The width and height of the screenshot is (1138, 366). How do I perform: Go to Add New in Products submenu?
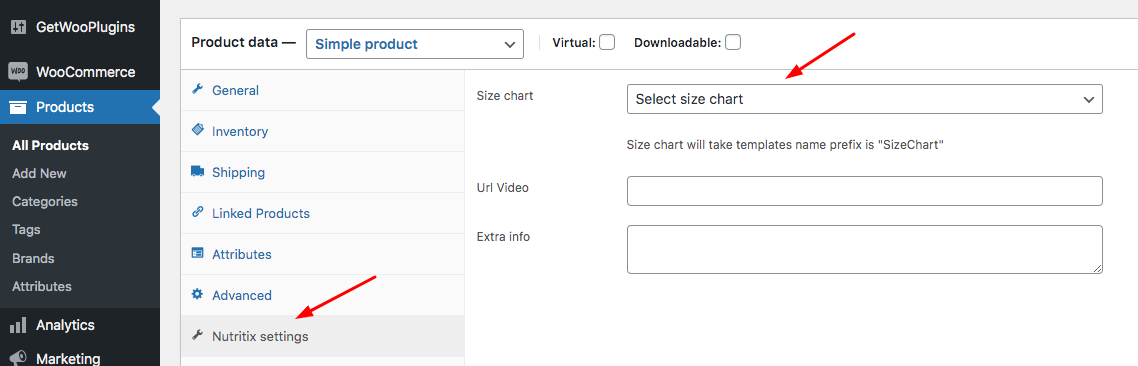tap(39, 174)
